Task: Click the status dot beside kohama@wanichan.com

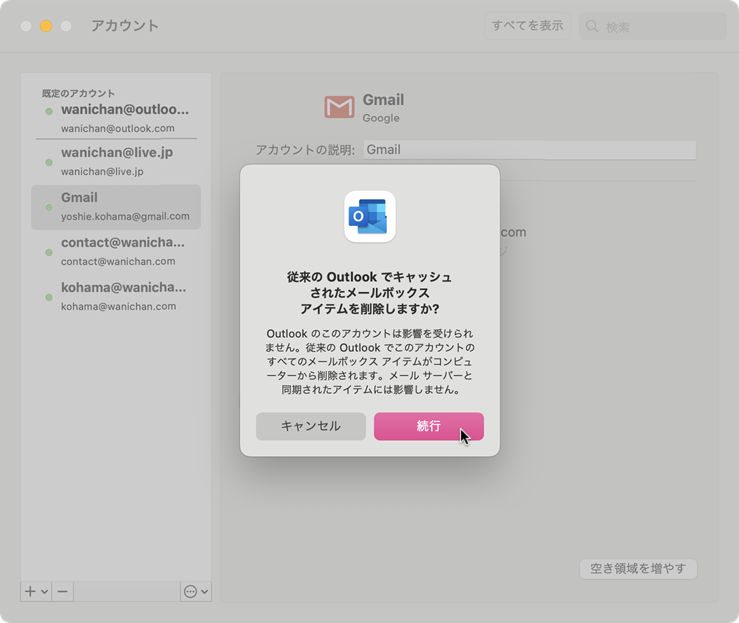Action: (49, 297)
